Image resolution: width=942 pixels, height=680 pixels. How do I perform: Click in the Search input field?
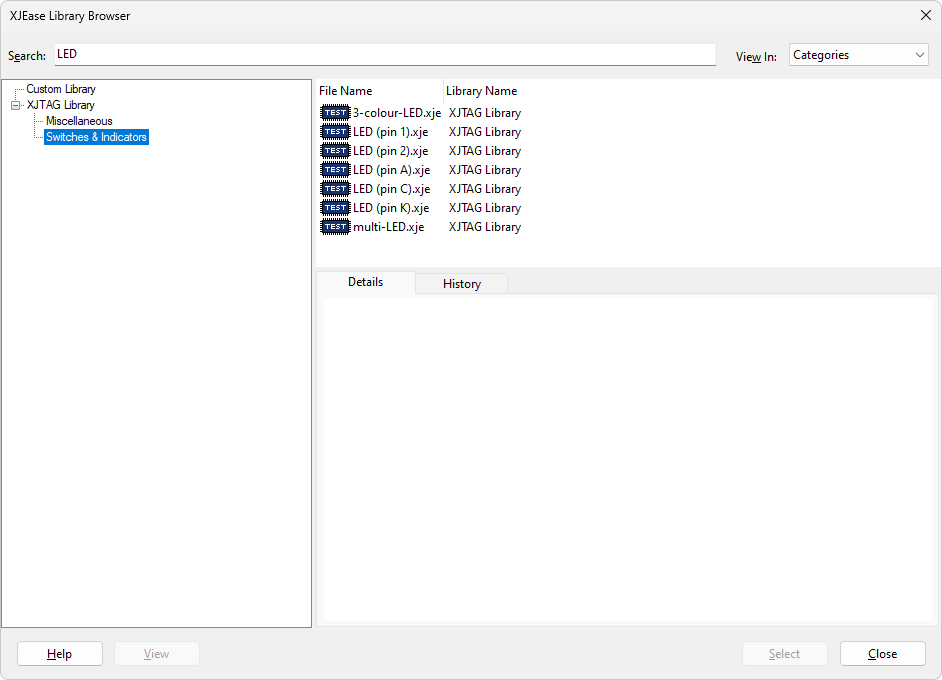click(385, 54)
